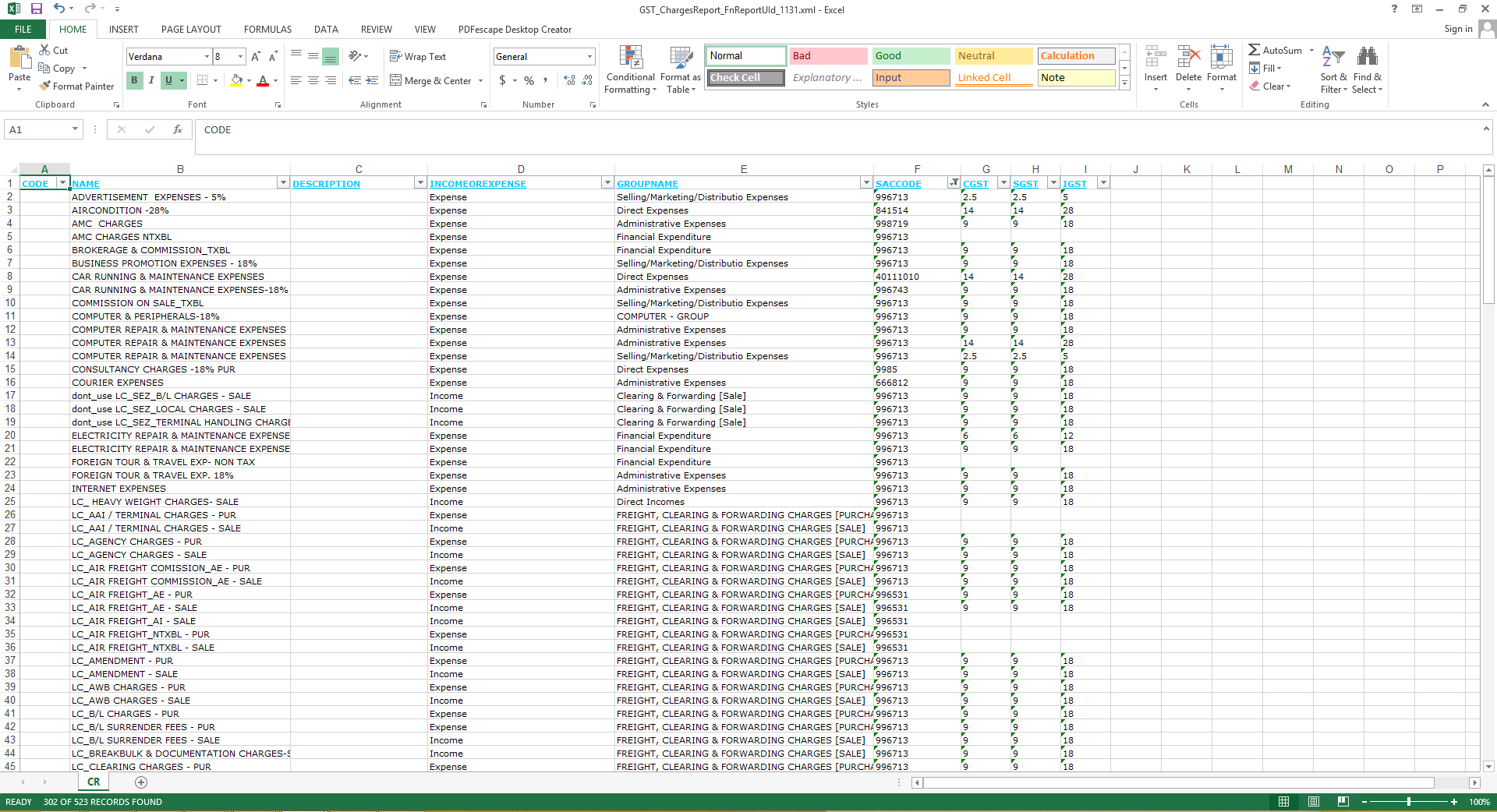Open the PAGE LAYOUT ribbon tab

point(191,30)
